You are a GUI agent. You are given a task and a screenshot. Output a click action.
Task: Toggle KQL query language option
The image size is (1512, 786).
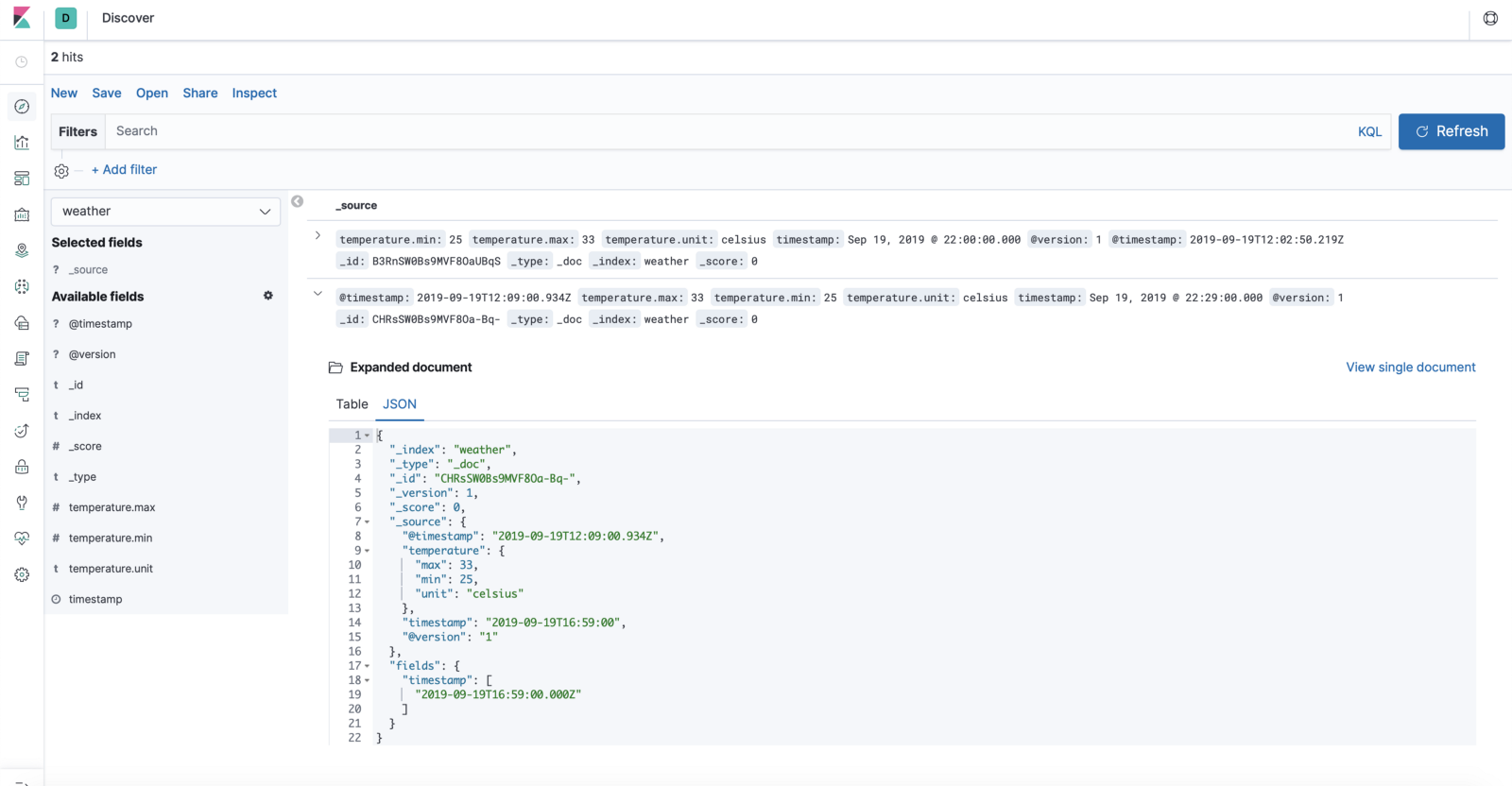click(1369, 132)
